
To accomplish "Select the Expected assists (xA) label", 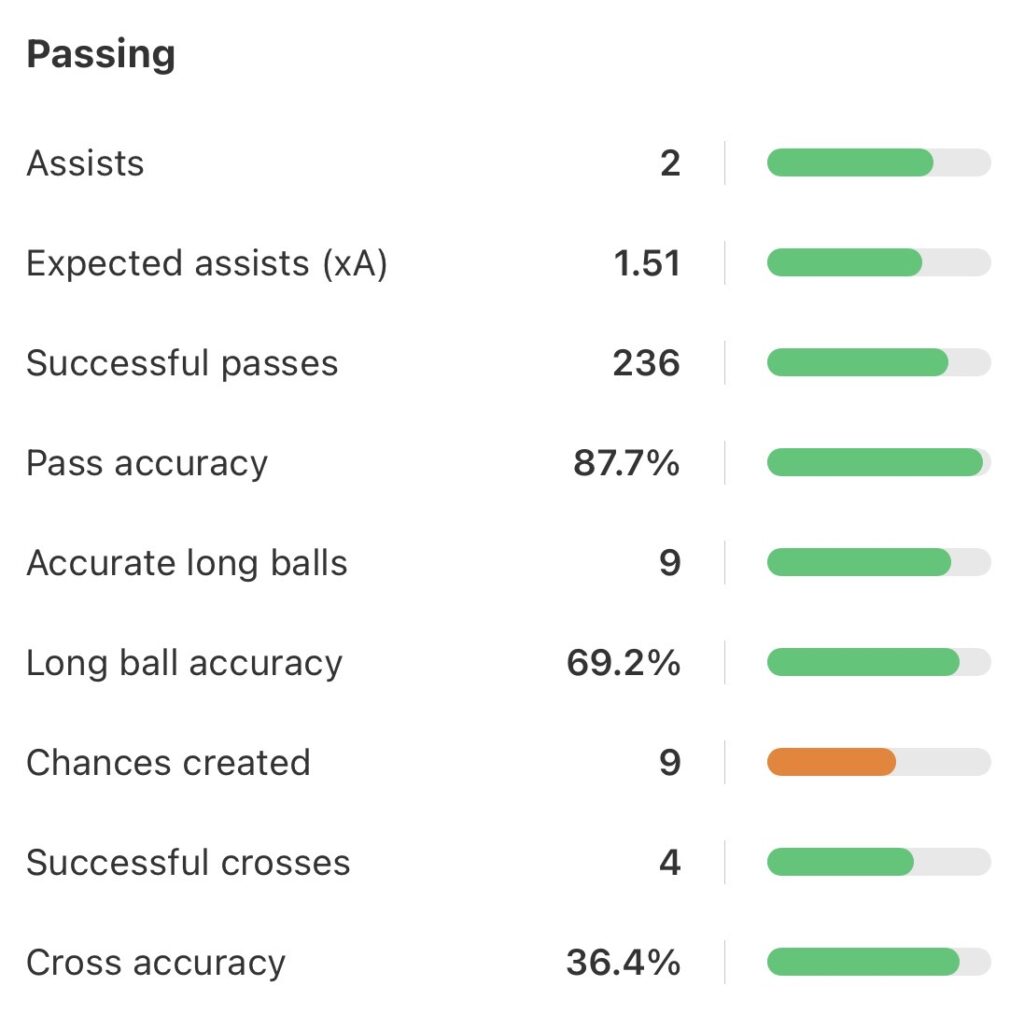I will click(x=206, y=263).
